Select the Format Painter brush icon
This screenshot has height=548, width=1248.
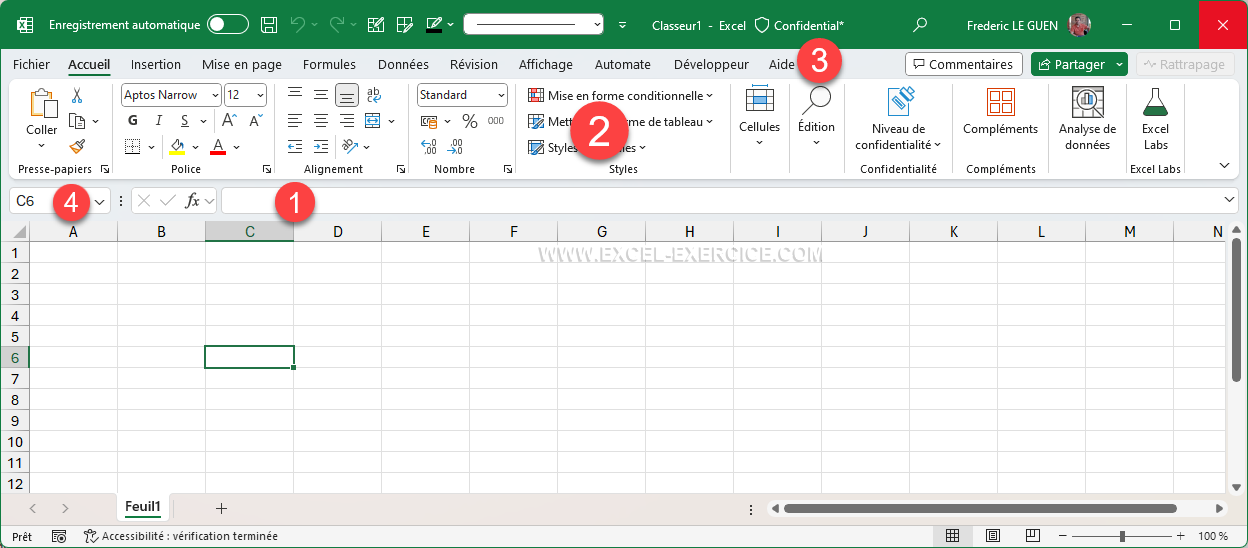point(77,146)
